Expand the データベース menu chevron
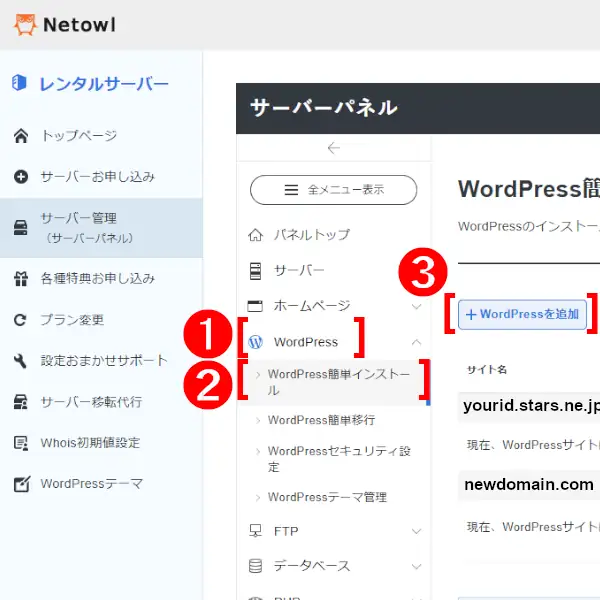The width and height of the screenshot is (600, 600). coord(417,566)
